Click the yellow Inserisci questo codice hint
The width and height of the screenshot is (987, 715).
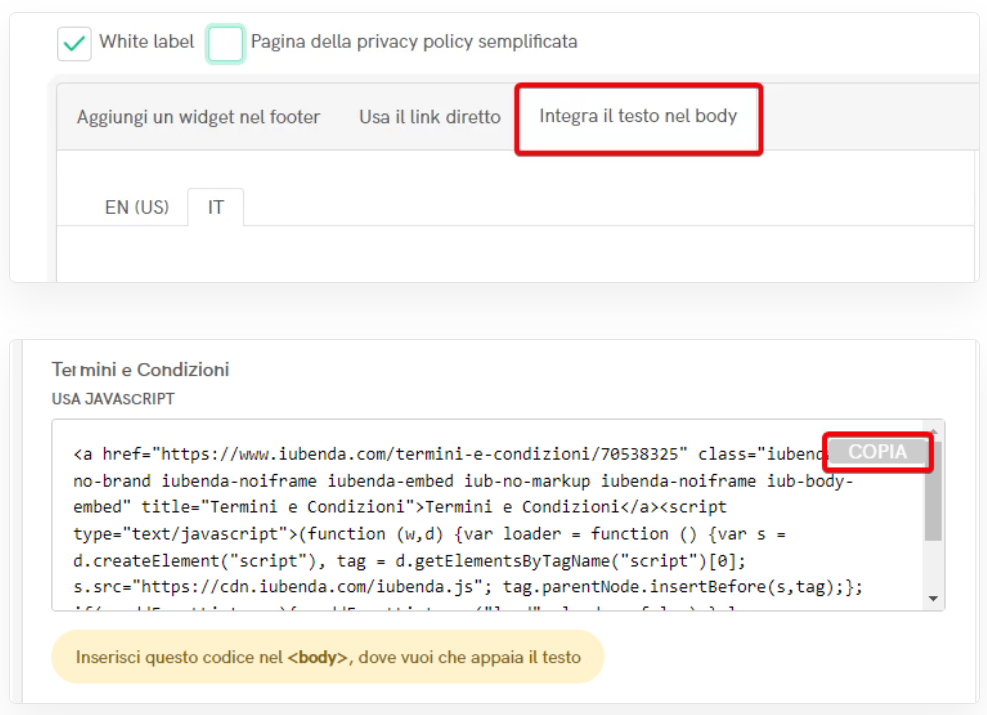328,657
